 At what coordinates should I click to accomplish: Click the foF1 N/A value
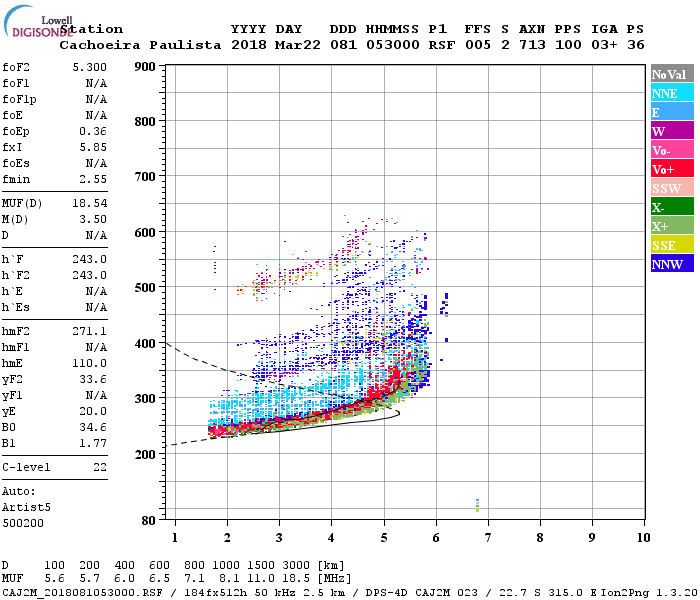[96, 83]
